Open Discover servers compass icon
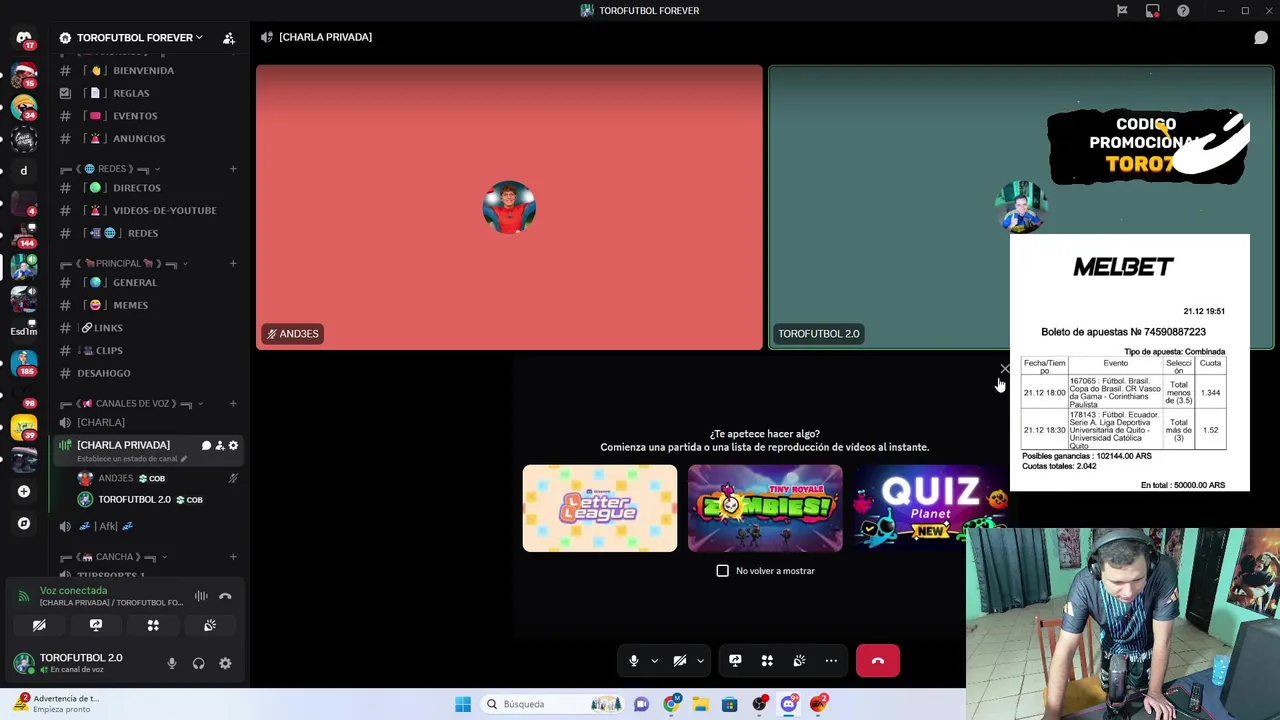Image resolution: width=1280 pixels, height=720 pixels. (x=24, y=523)
